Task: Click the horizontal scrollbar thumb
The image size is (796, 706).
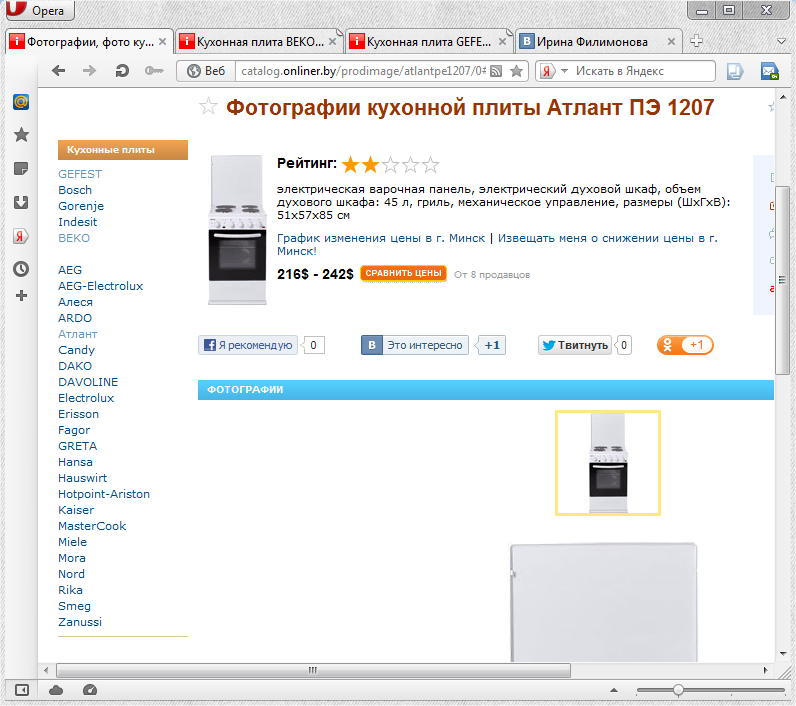Action: click(x=313, y=670)
